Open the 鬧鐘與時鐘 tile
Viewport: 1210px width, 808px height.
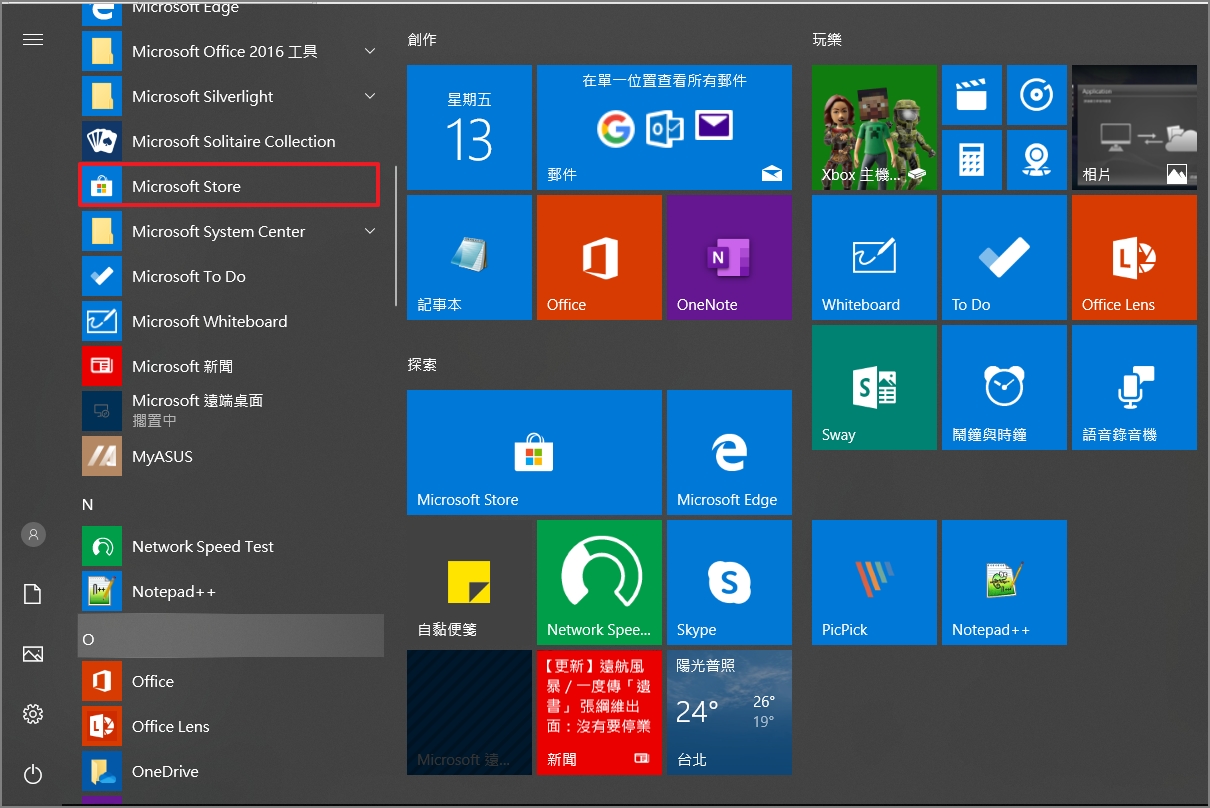pyautogui.click(x=1004, y=387)
